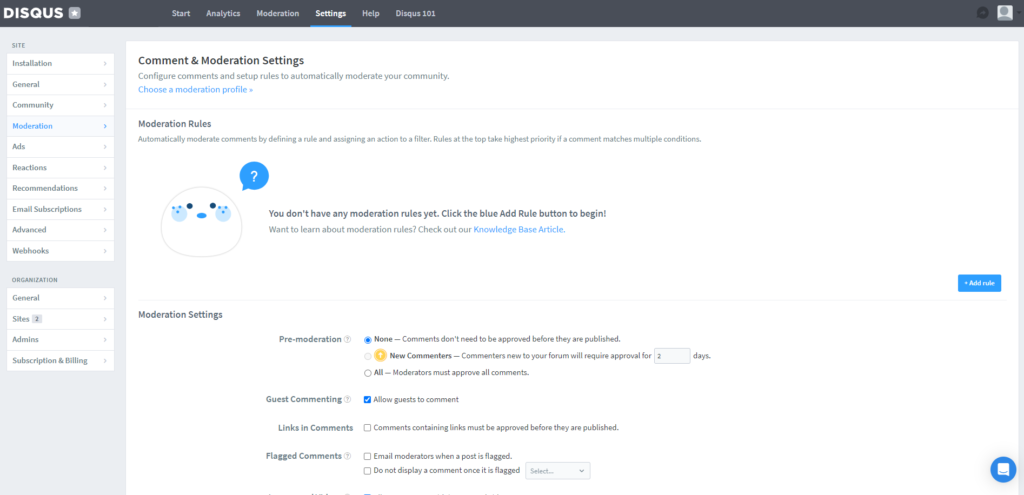The image size is (1024, 495).
Task: Open the chat support bubble icon
Action: 1002,469
